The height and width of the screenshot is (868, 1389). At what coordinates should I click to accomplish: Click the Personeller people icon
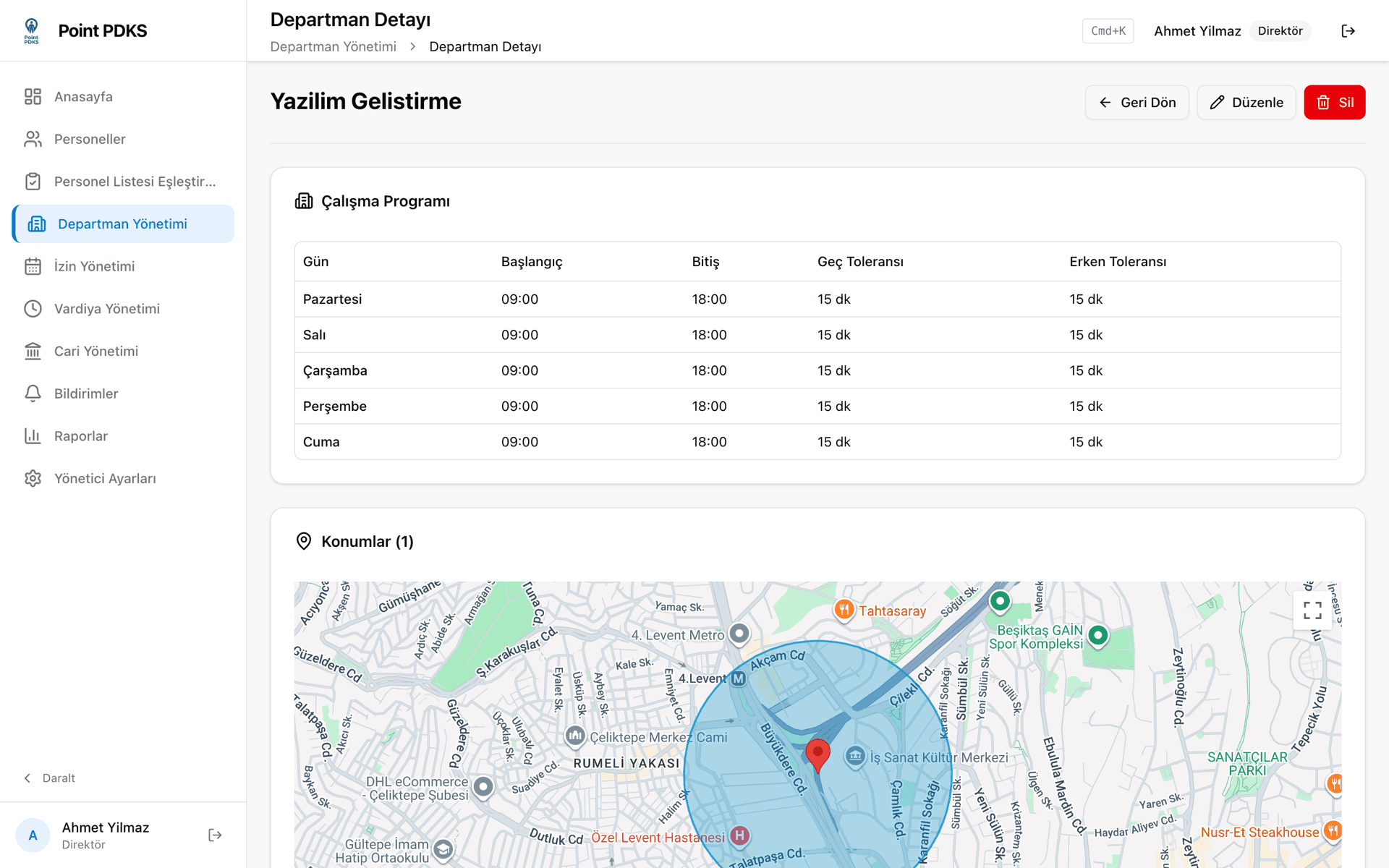click(33, 139)
